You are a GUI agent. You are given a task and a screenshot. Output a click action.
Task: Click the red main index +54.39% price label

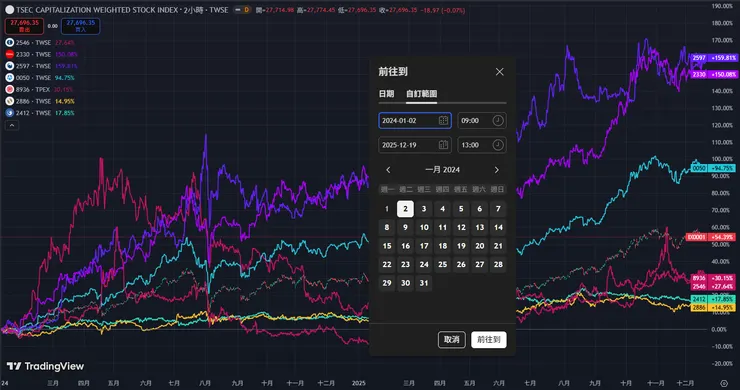point(710,237)
